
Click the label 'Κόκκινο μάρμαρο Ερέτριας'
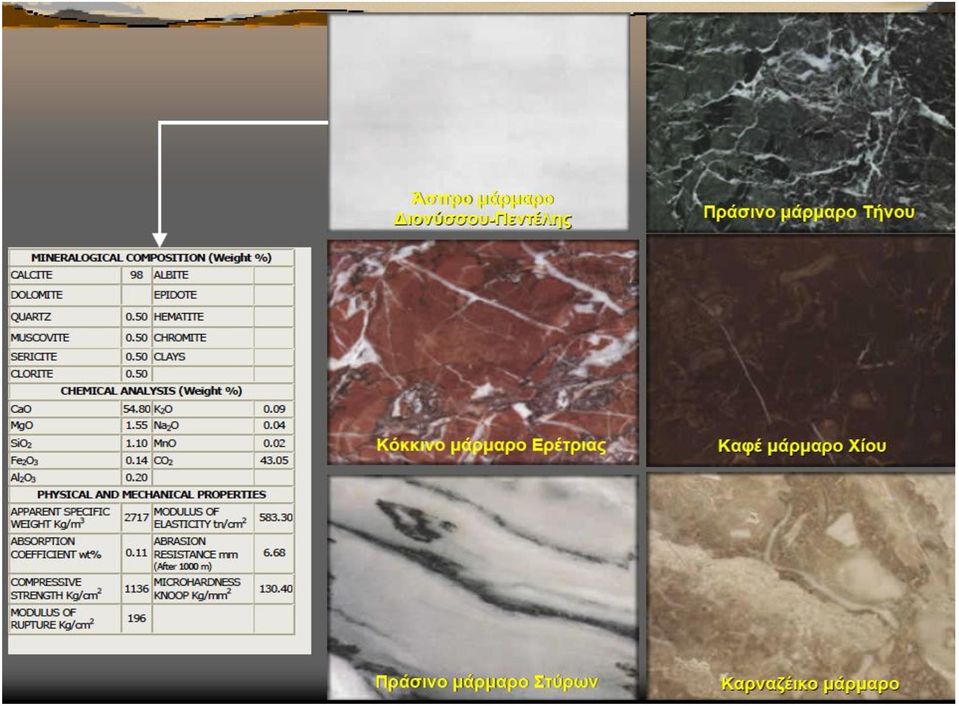pos(491,445)
